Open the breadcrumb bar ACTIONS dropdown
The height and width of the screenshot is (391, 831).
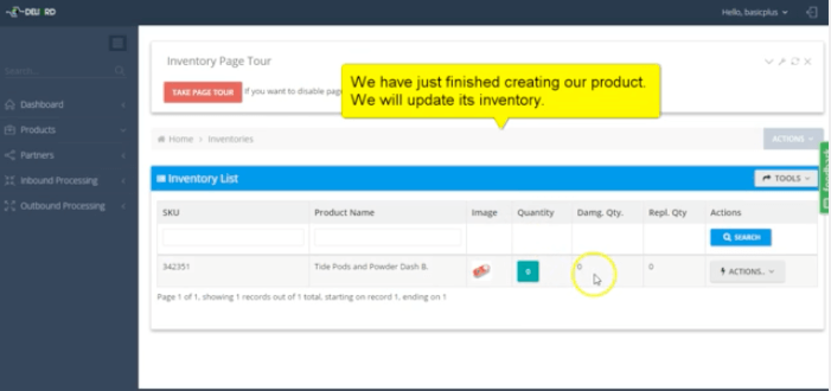793,139
